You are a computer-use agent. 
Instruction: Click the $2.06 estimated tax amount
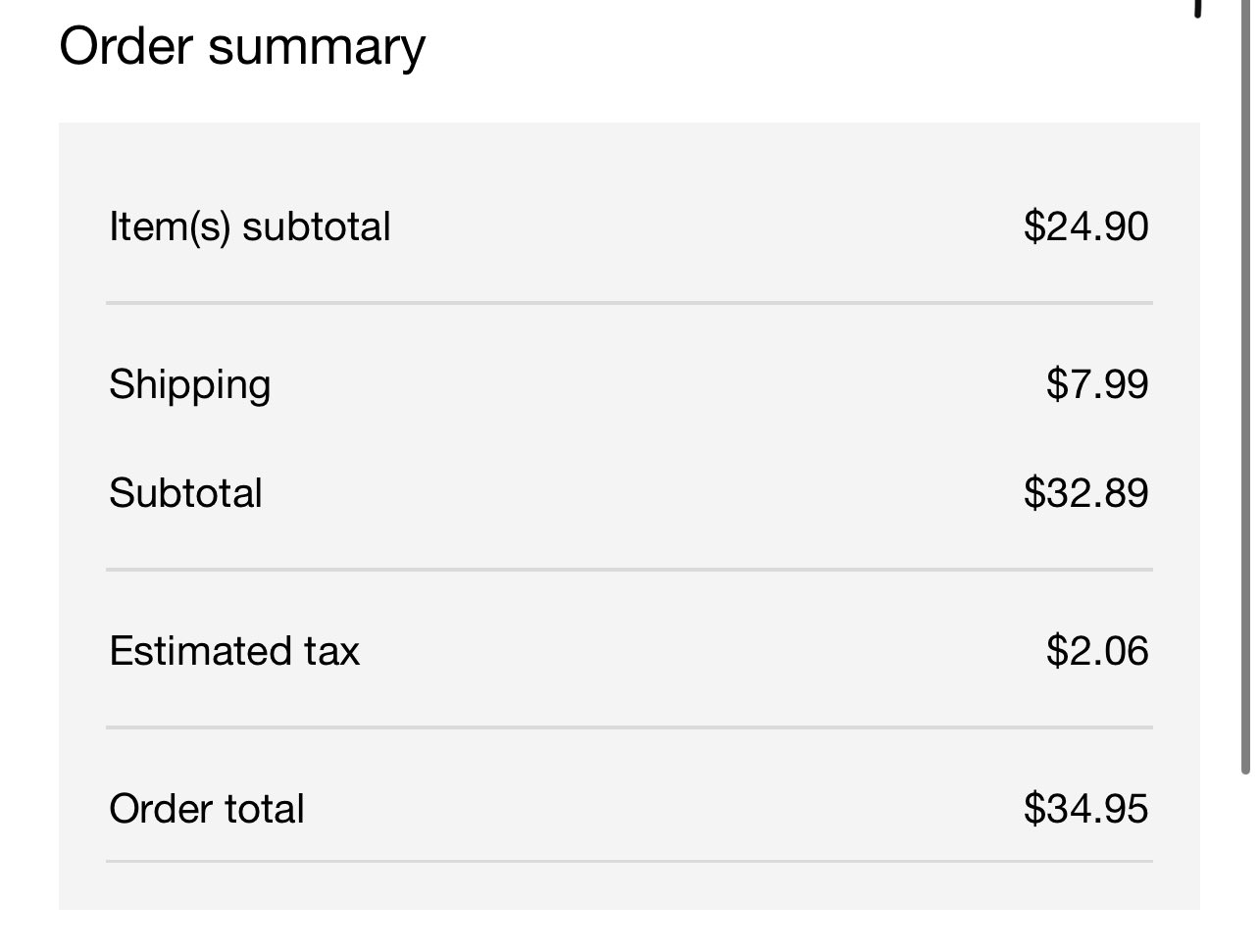tap(1097, 651)
